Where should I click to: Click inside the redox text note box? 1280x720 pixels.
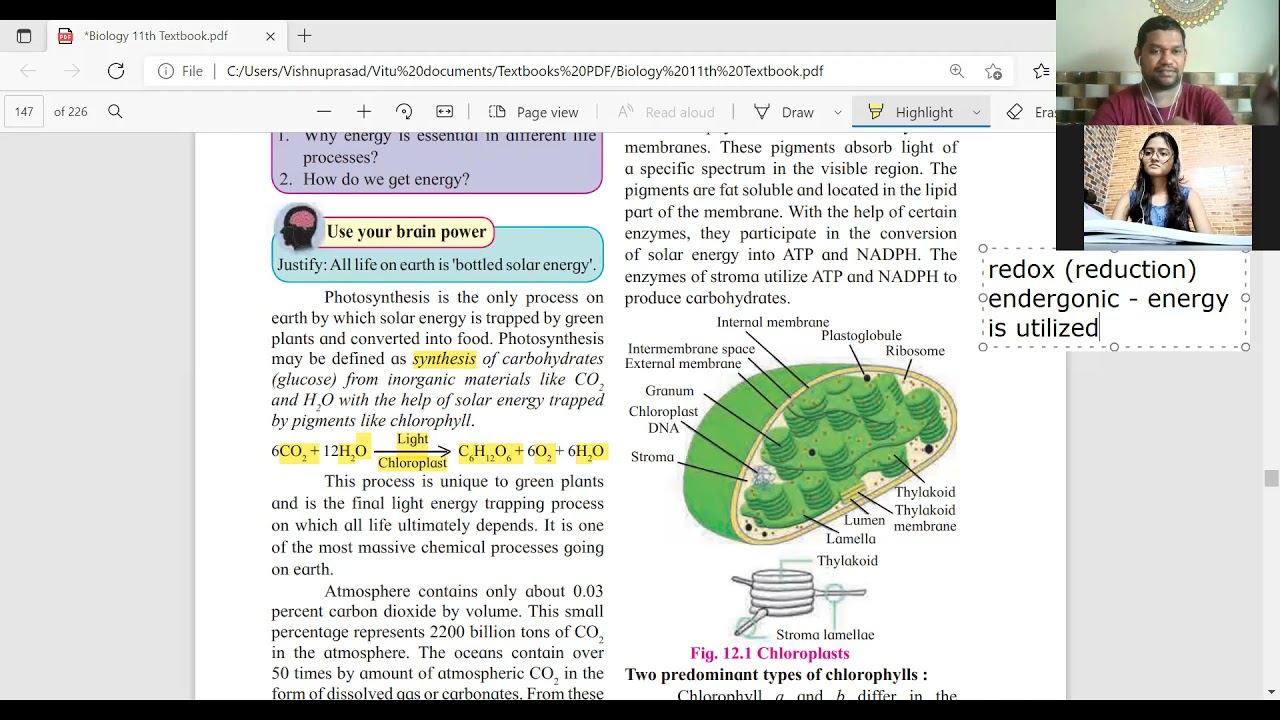click(1114, 298)
